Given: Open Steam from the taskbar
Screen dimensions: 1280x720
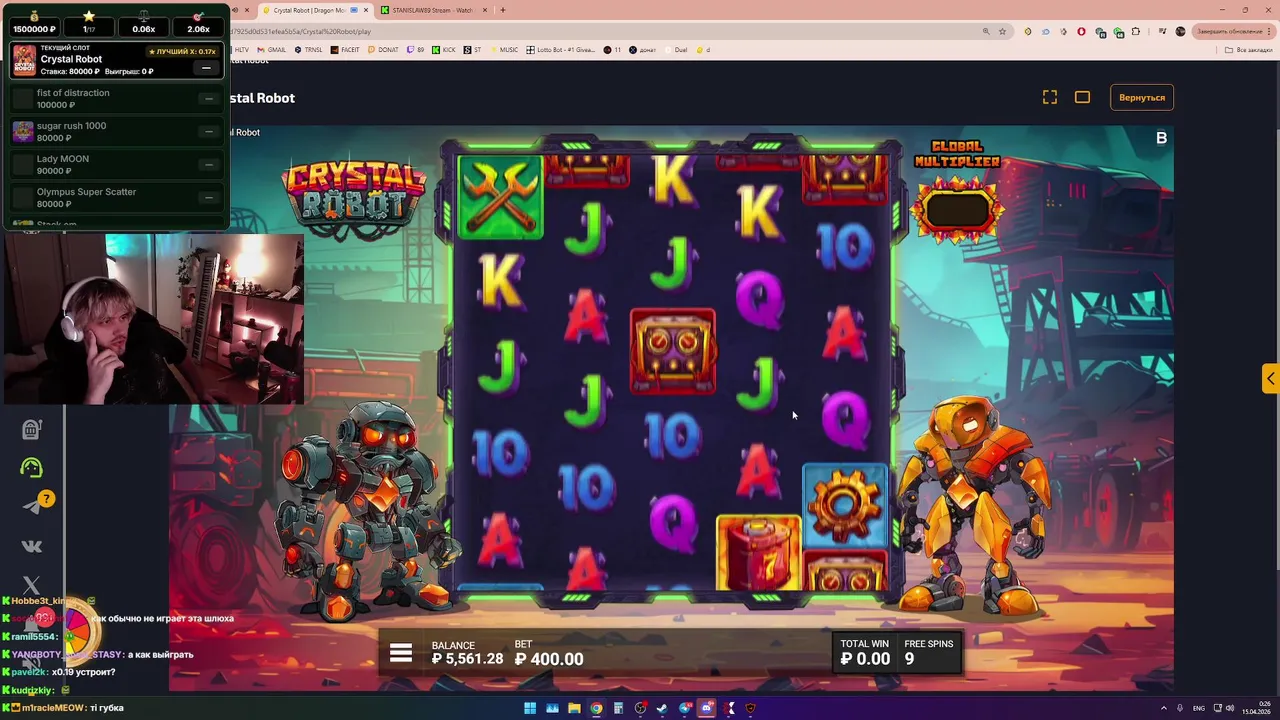Looking at the screenshot, I should point(662,709).
